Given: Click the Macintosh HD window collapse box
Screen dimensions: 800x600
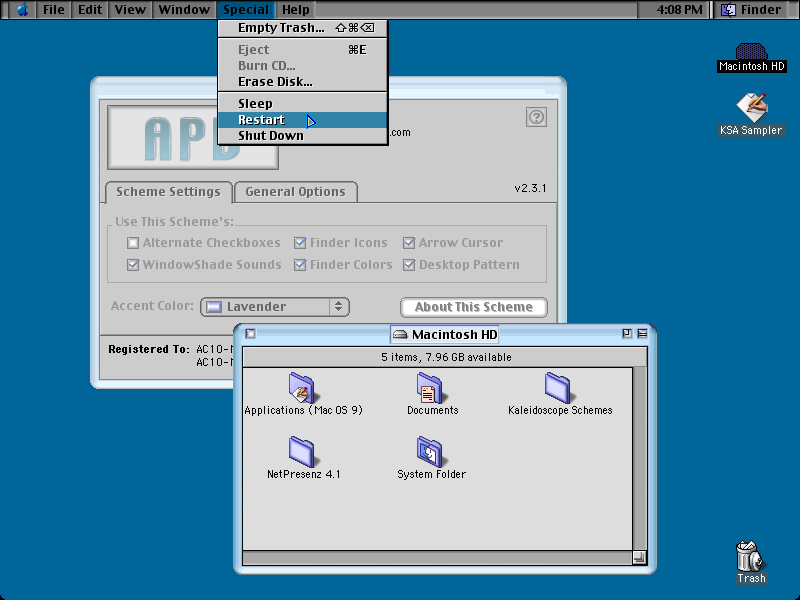Looking at the screenshot, I should [x=642, y=333].
